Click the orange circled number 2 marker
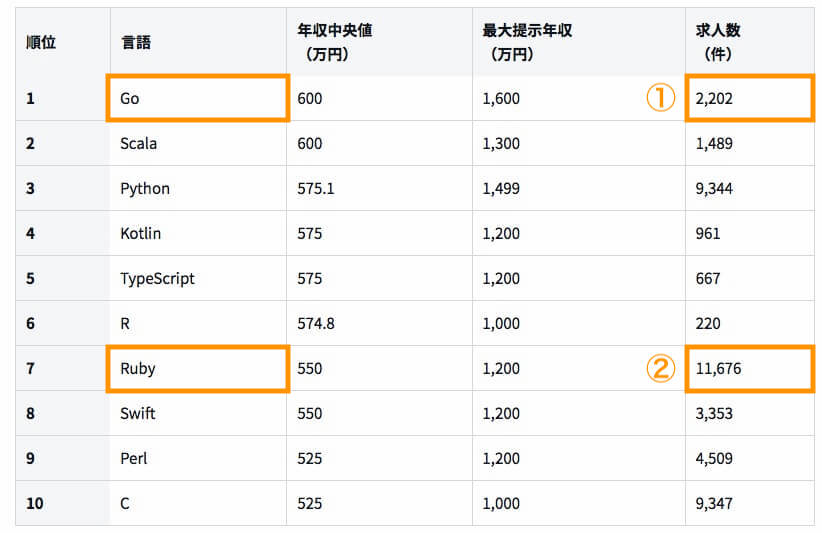The height and width of the screenshot is (533, 822). pos(660,368)
